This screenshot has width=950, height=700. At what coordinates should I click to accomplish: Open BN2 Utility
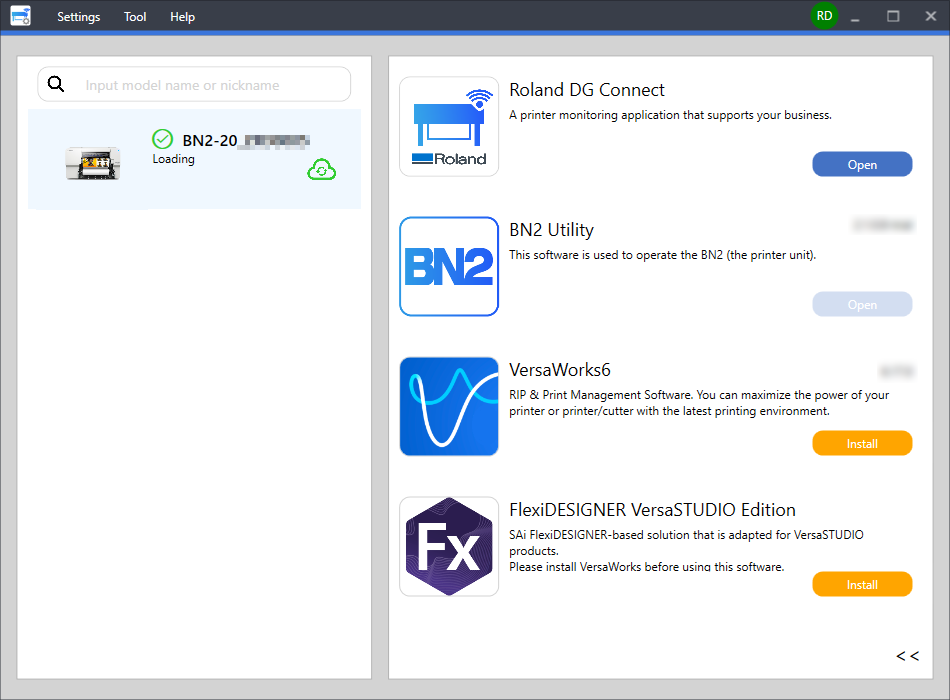862,304
